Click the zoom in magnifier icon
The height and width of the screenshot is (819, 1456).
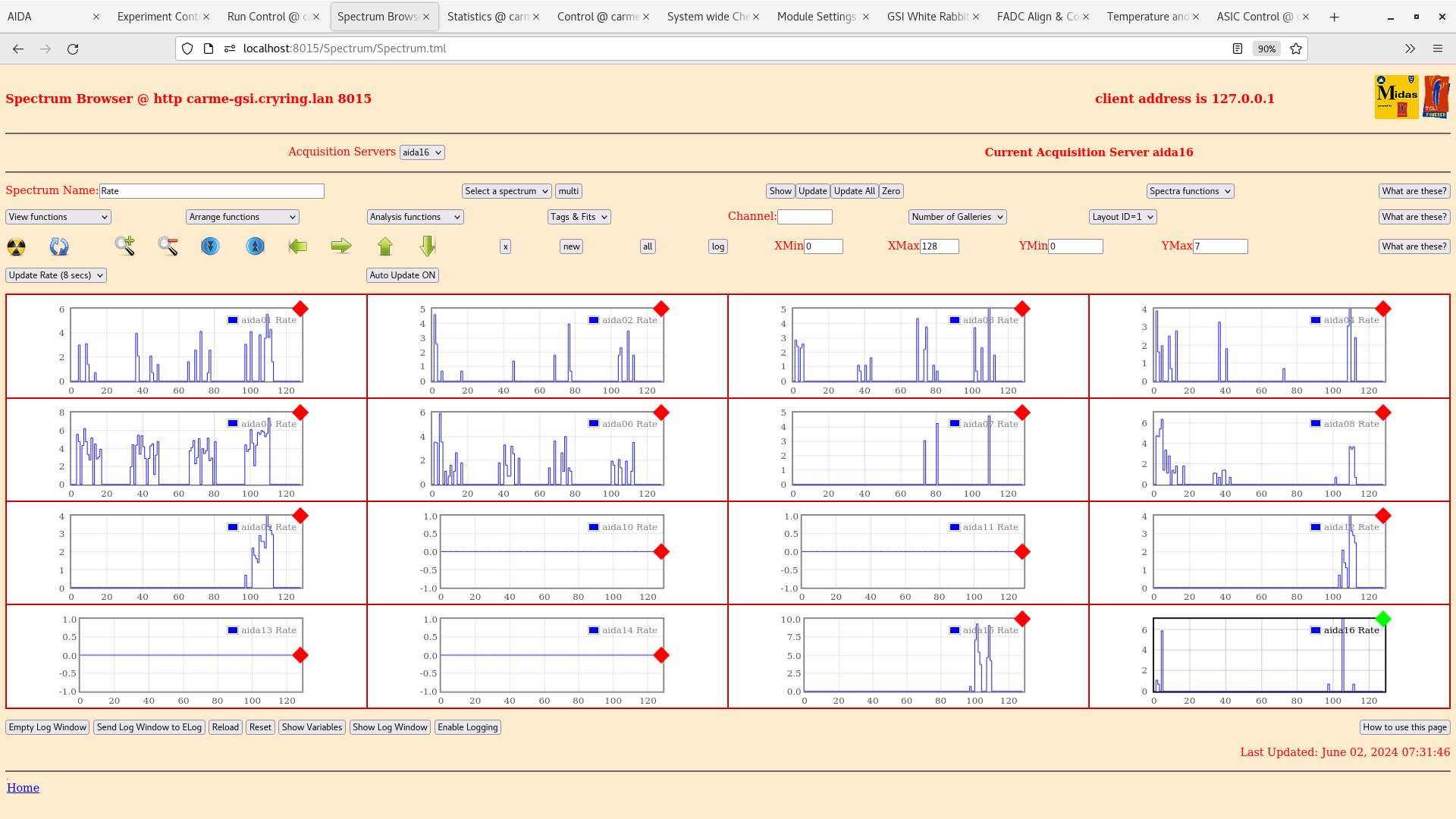(124, 246)
